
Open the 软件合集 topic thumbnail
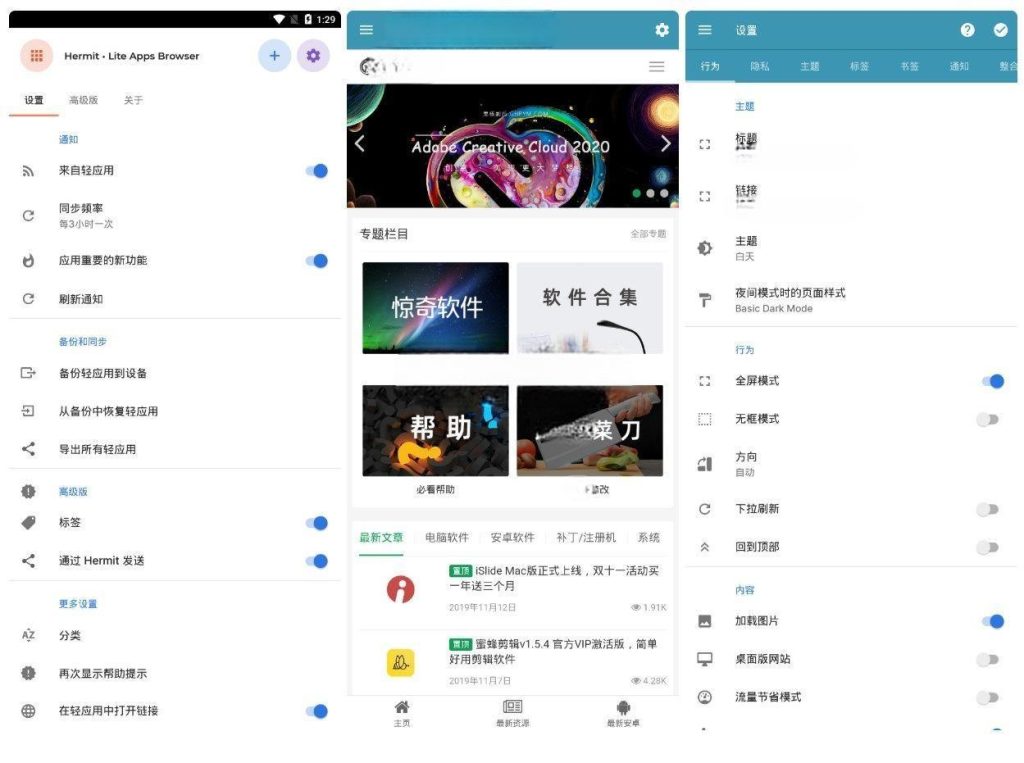coord(590,308)
